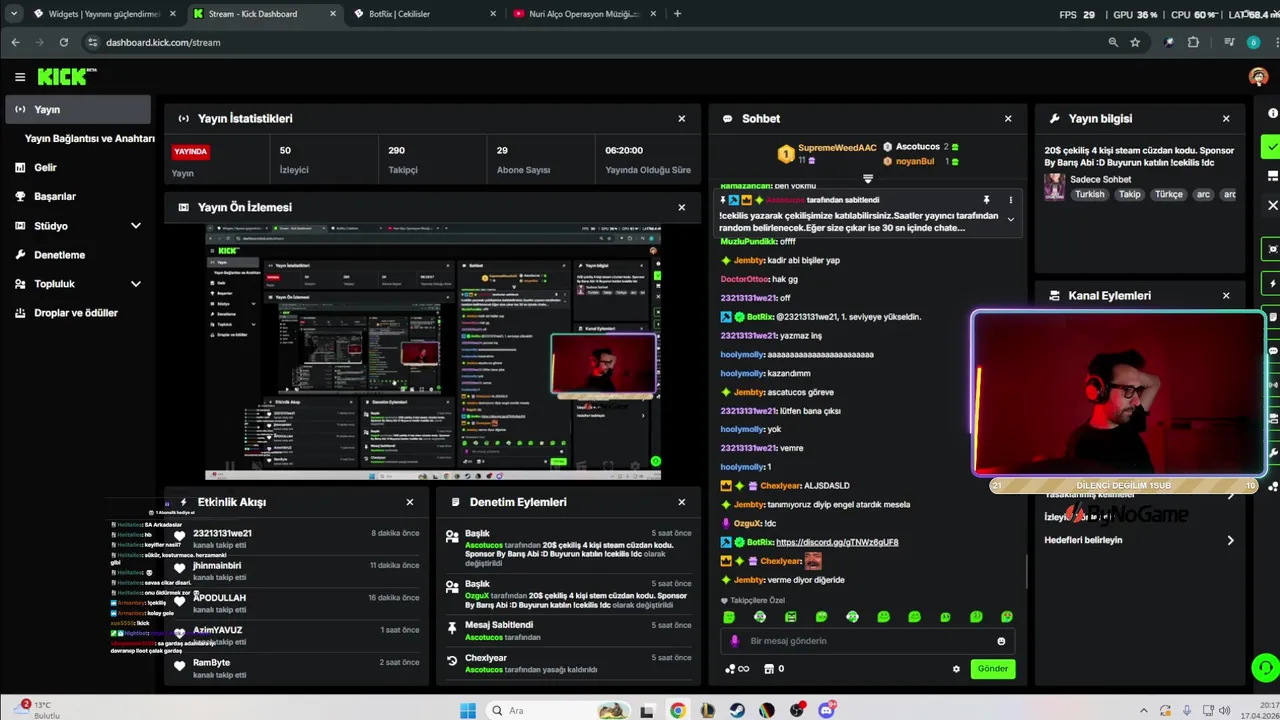Open Discord from the taskbar
This screenshot has height=720, width=1280.
click(x=827, y=711)
